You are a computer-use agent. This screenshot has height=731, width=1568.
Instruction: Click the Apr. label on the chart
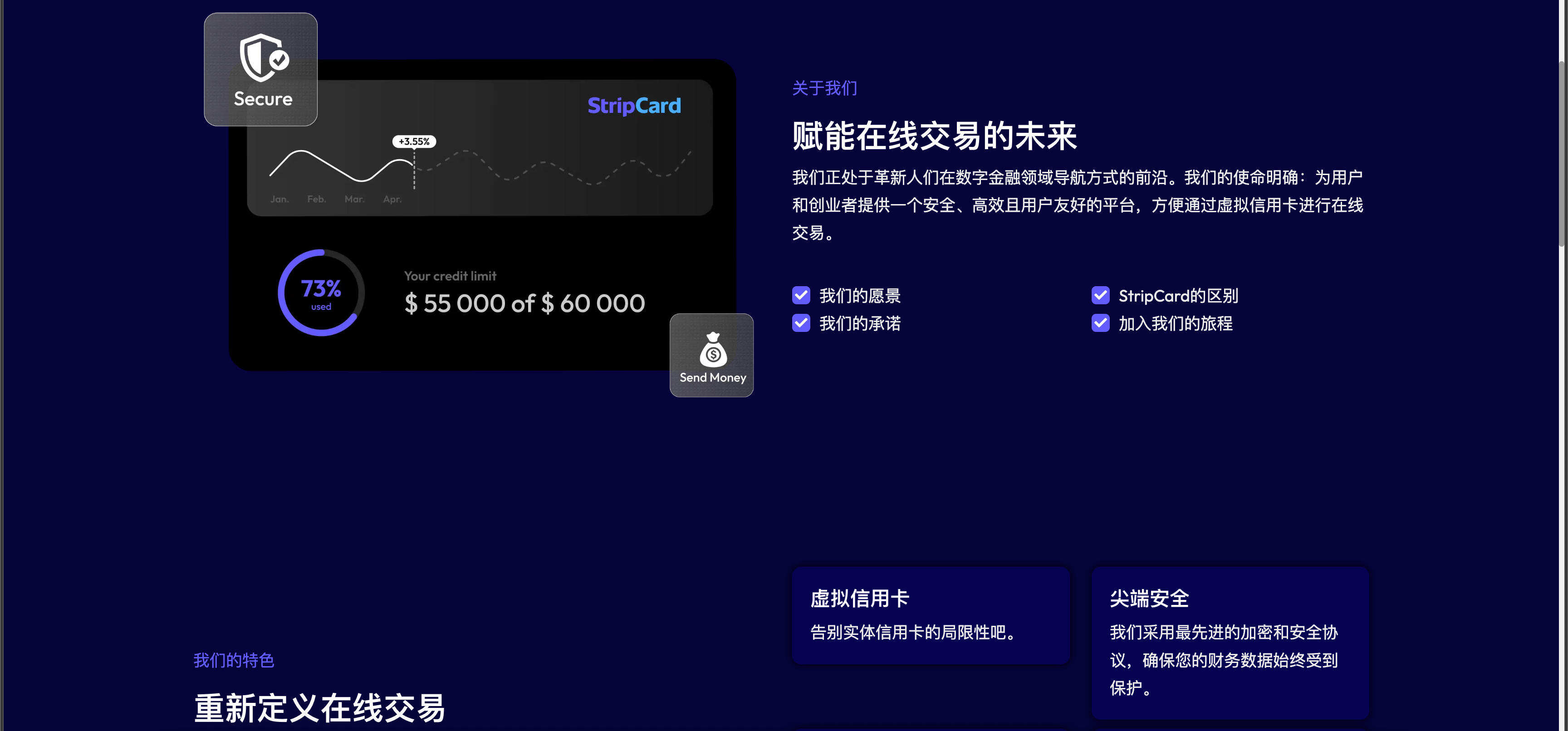pyautogui.click(x=392, y=199)
